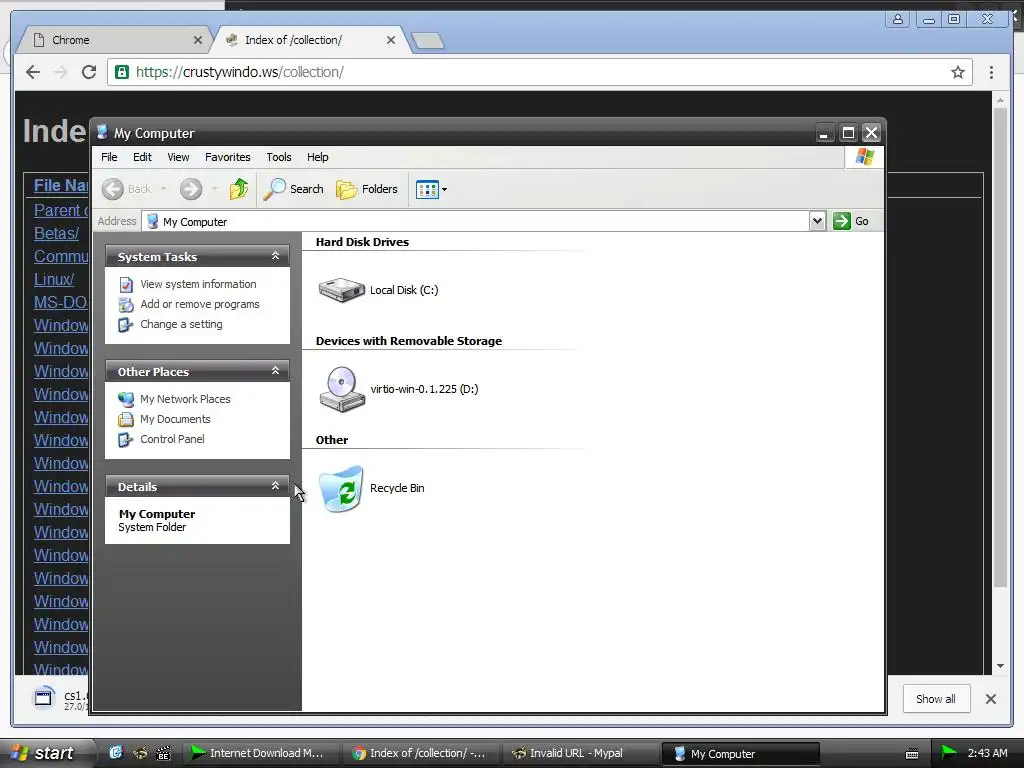Image resolution: width=1024 pixels, height=768 pixels.
Task: Open the File menu
Action: tap(109, 157)
